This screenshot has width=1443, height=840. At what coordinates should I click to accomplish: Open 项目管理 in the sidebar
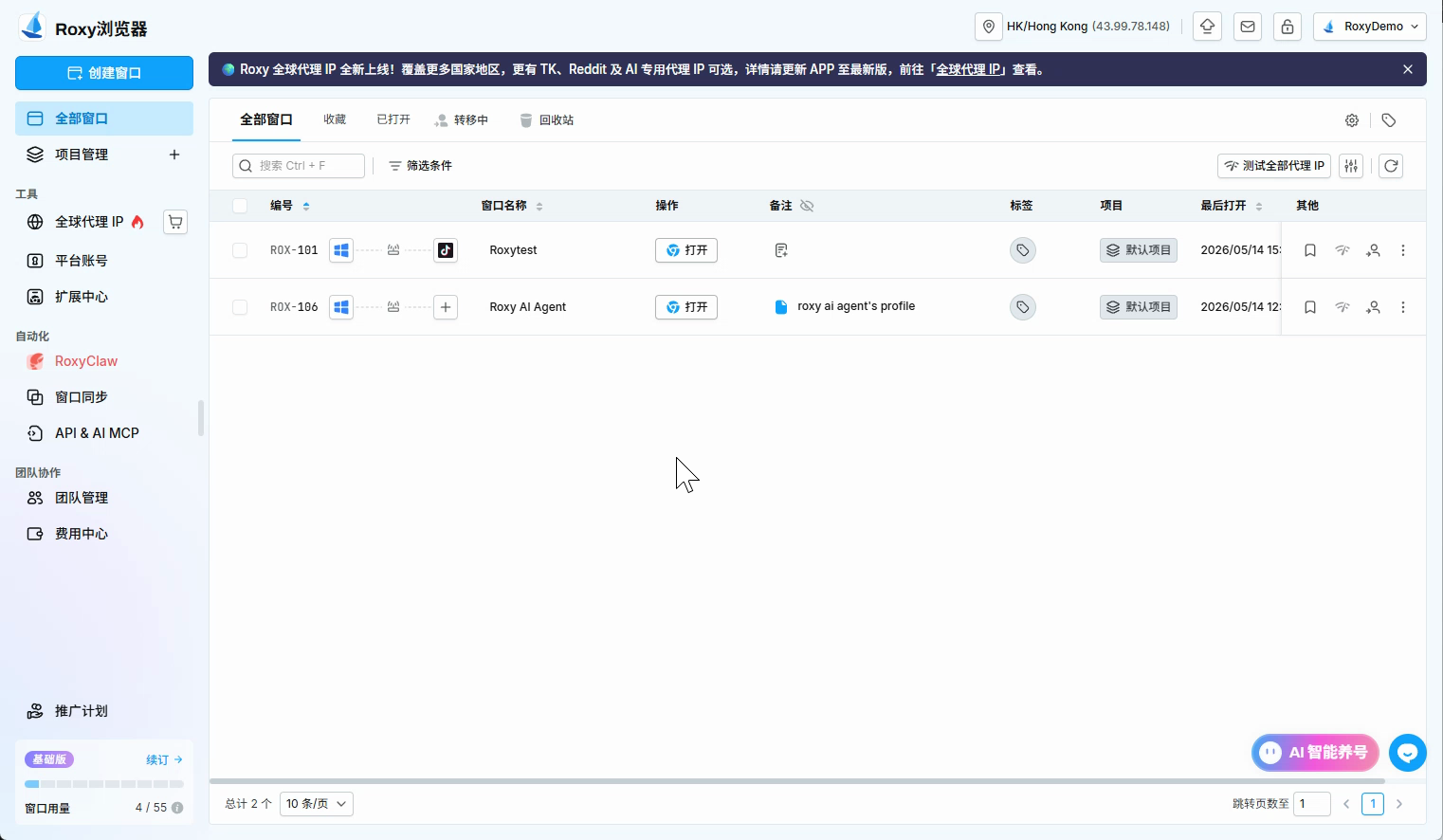[82, 155]
